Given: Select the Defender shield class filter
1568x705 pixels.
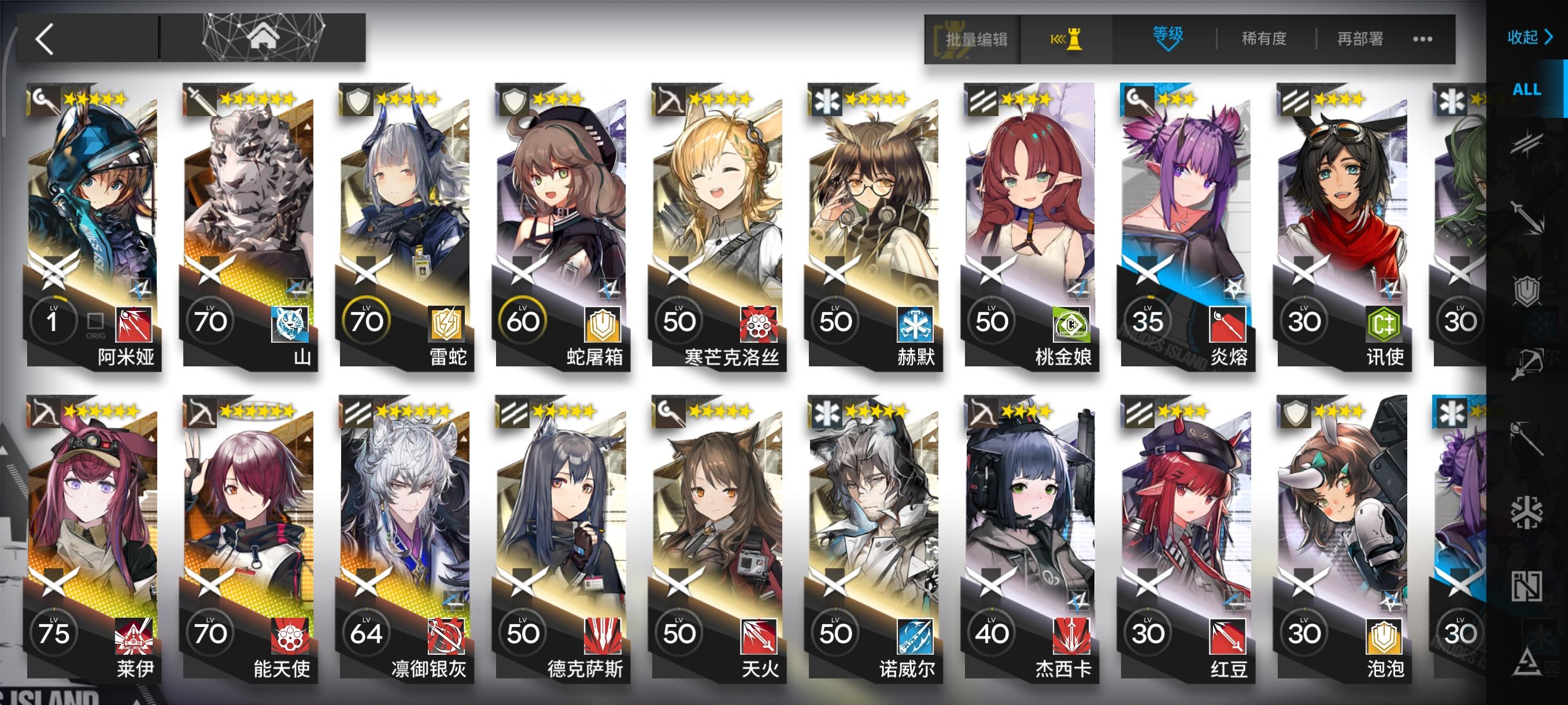Looking at the screenshot, I should pyautogui.click(x=1526, y=291).
